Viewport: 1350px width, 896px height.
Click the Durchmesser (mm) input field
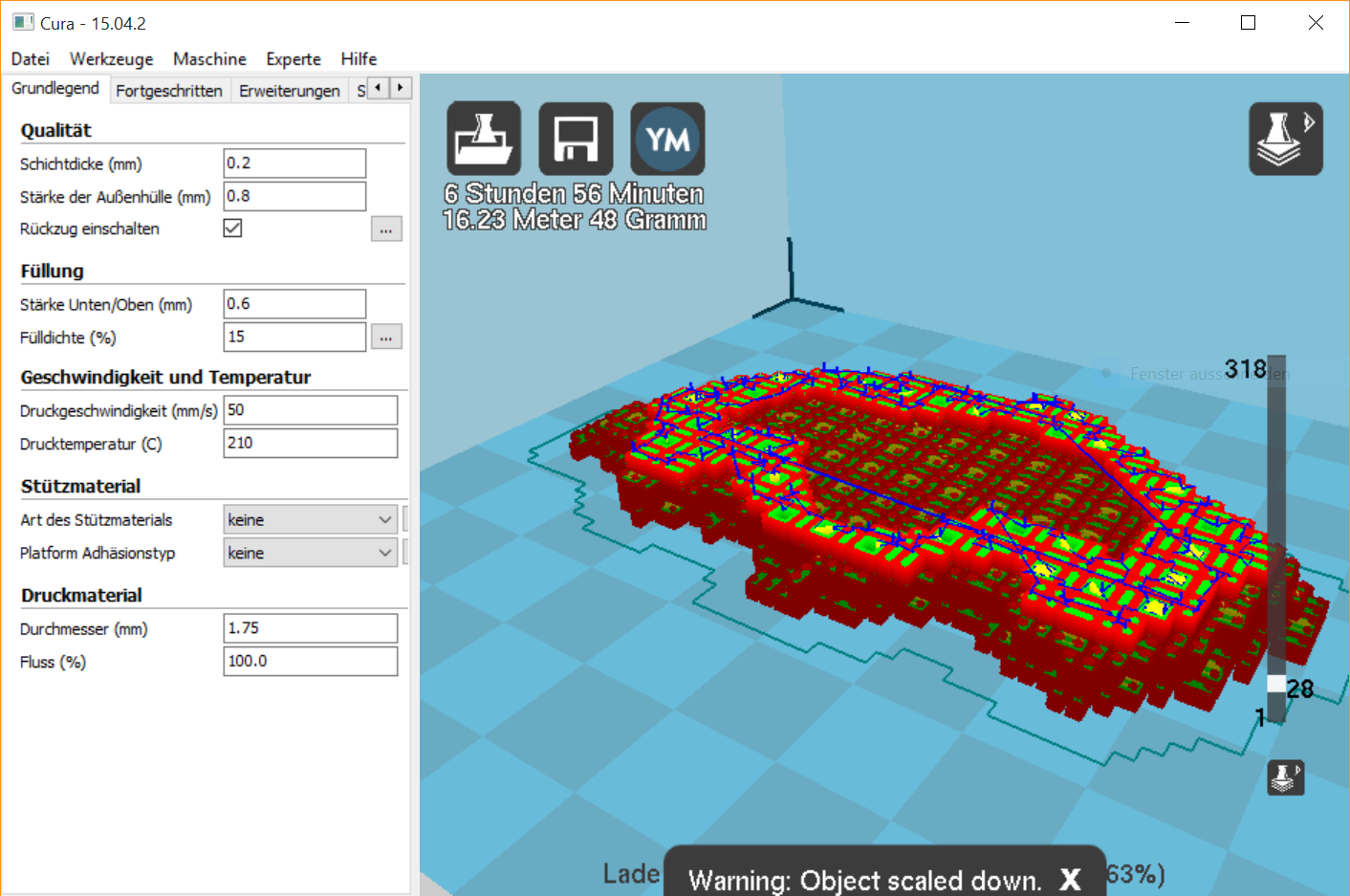coord(311,628)
